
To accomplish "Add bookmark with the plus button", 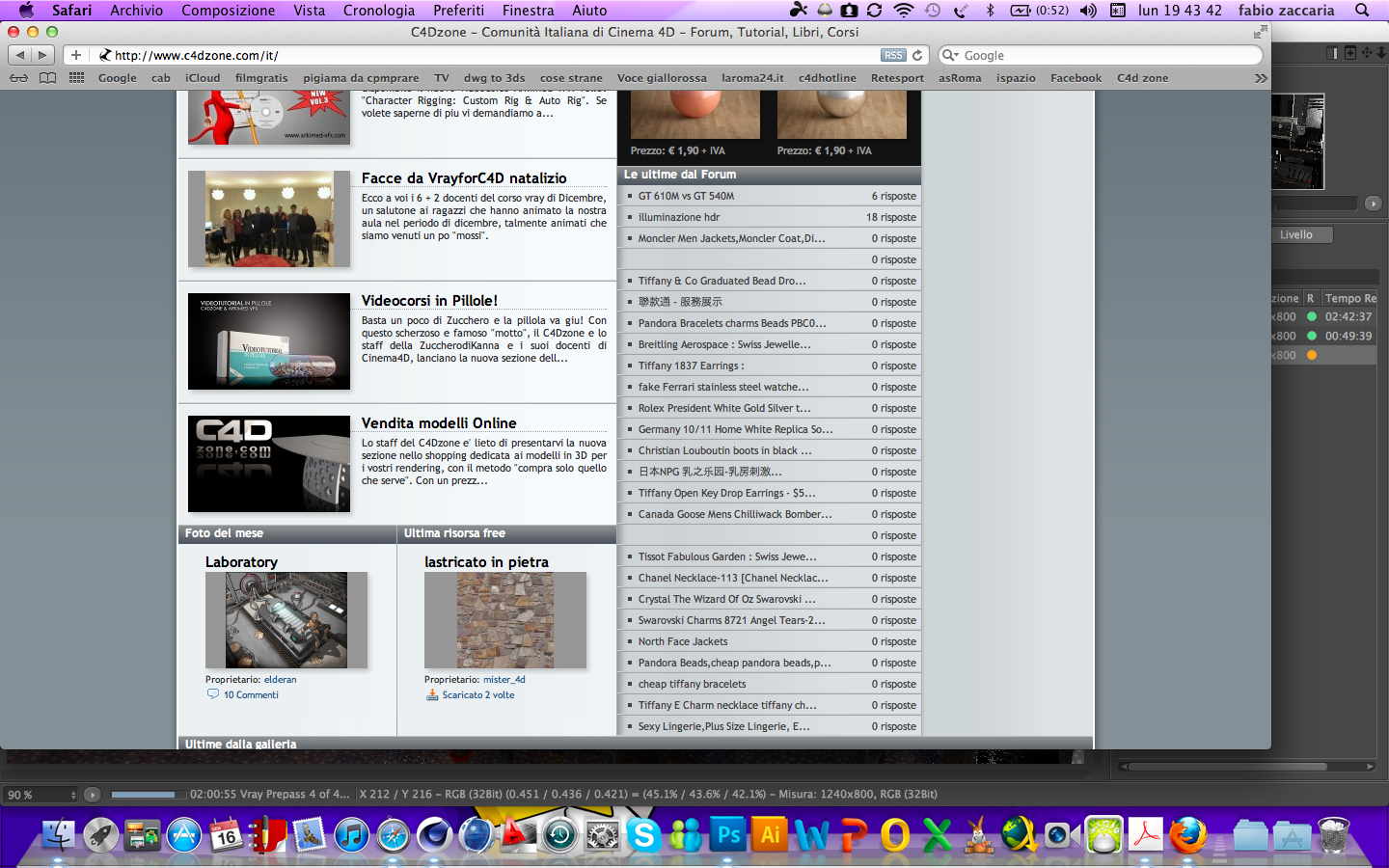I will pyautogui.click(x=76, y=55).
